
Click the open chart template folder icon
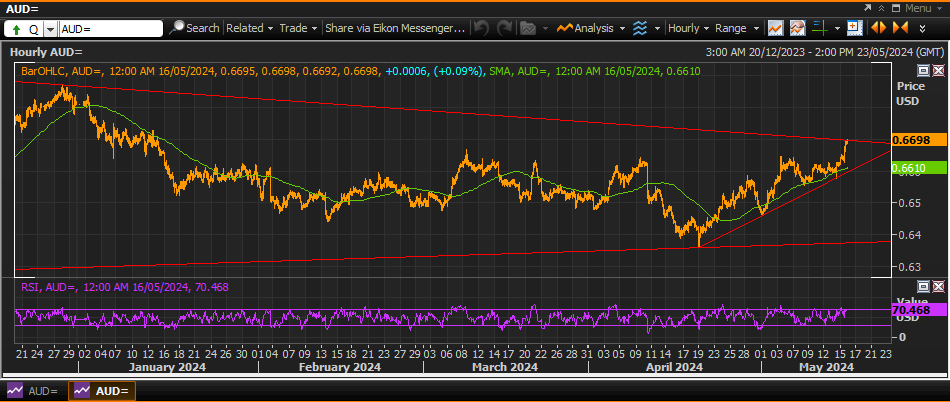coord(528,28)
